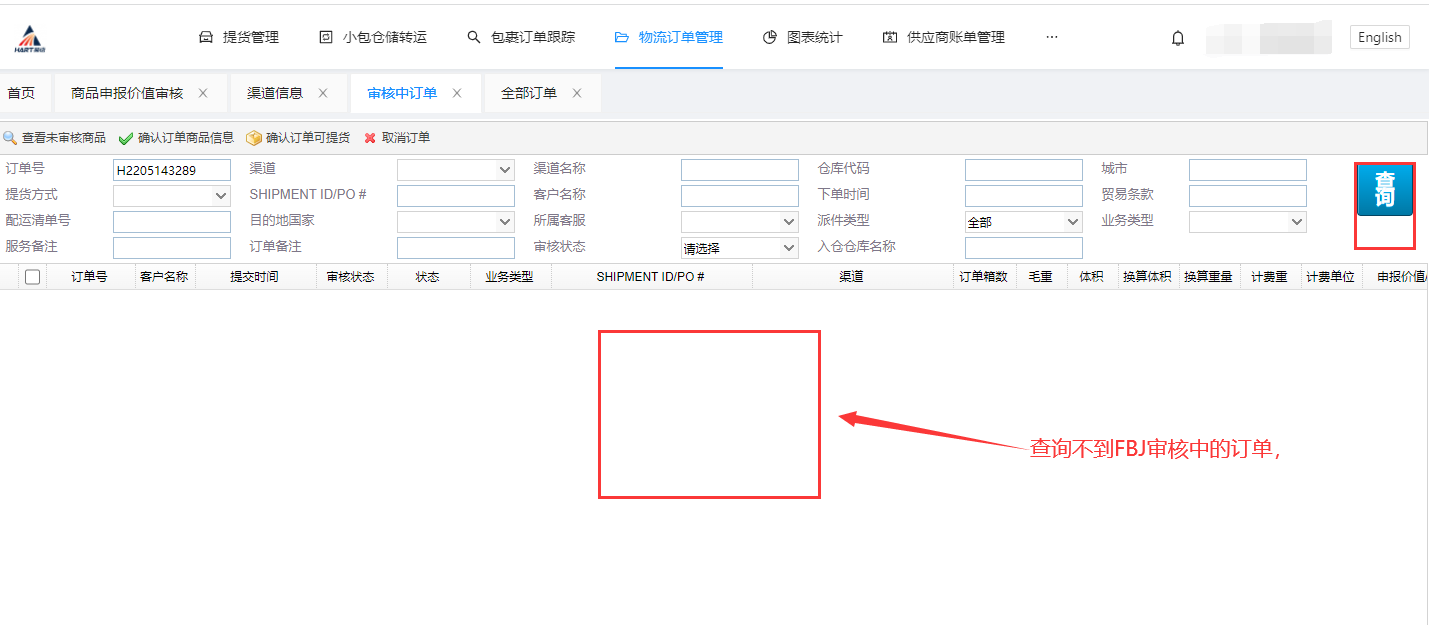1429x625 pixels.
Task: Click the blue 查询 search button
Action: click(x=1384, y=190)
